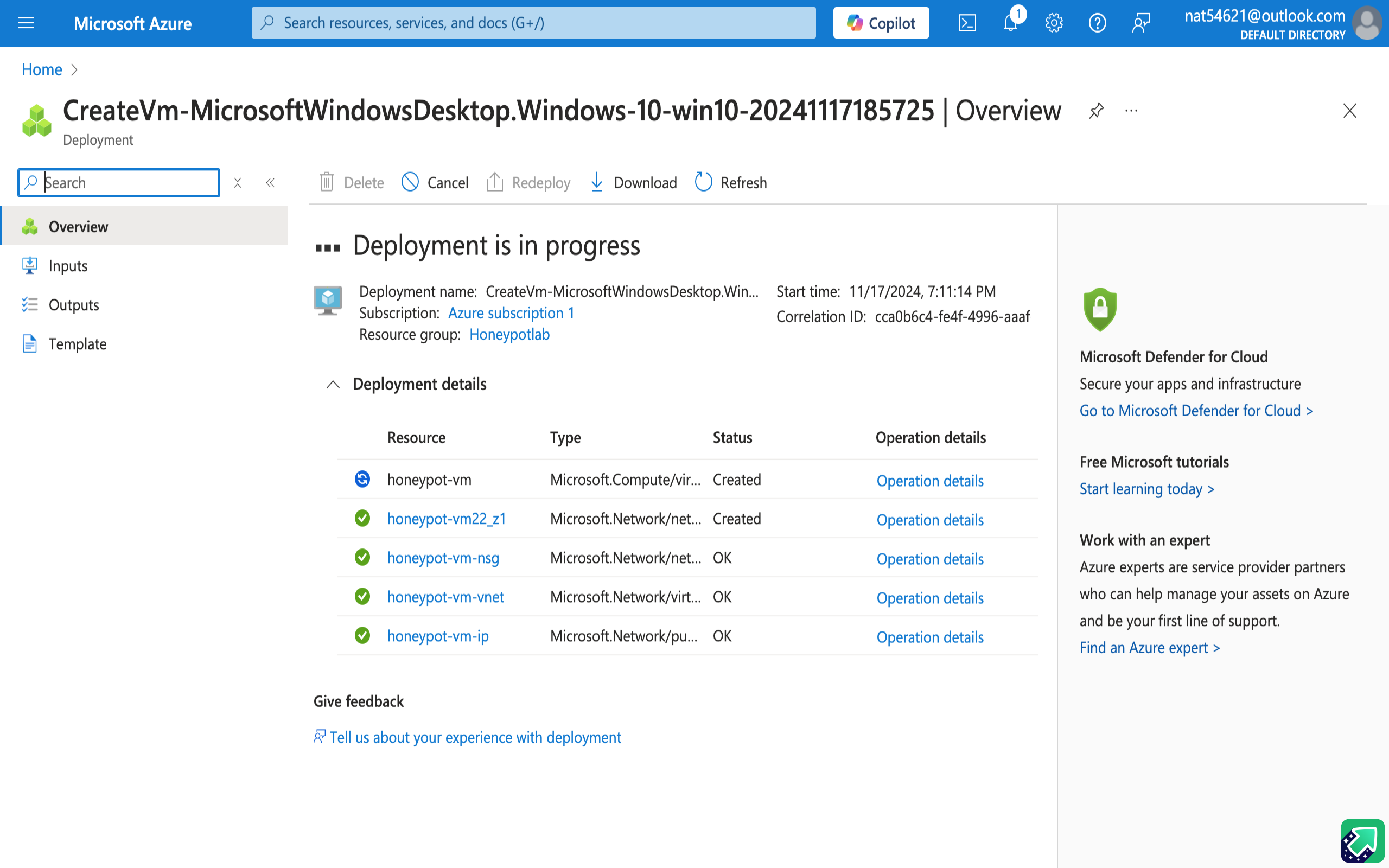Collapse the Deployment details section
The height and width of the screenshot is (868, 1389).
(x=333, y=384)
